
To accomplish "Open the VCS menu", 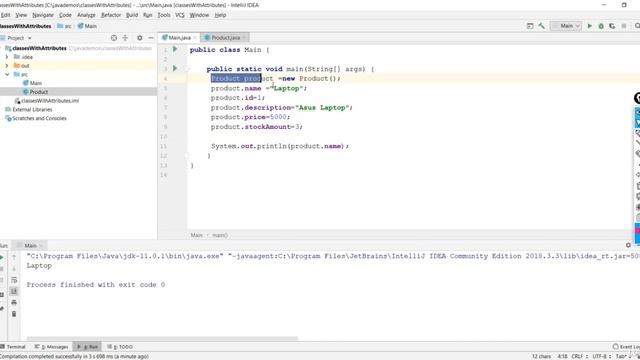I will pos(180,15).
